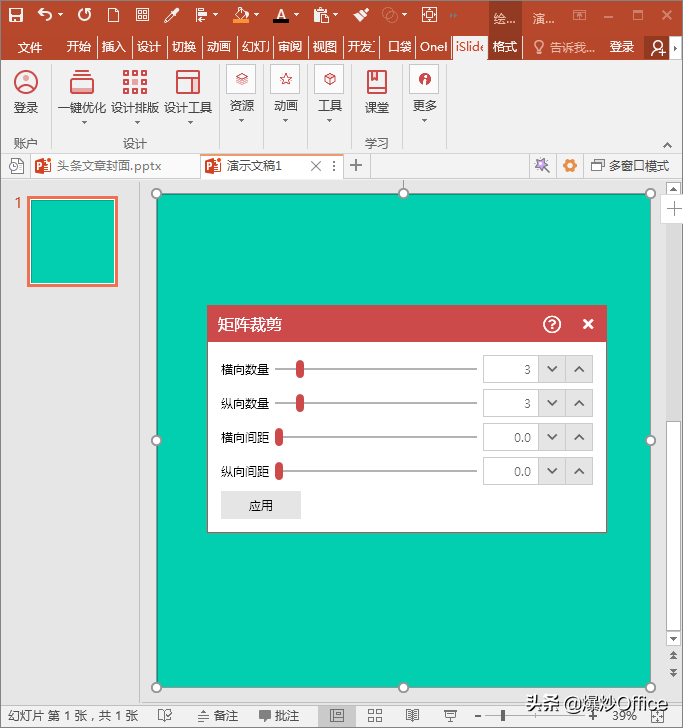This screenshot has height=728, width=683.
Task: Switch to slide sorter view
Action: (375, 715)
